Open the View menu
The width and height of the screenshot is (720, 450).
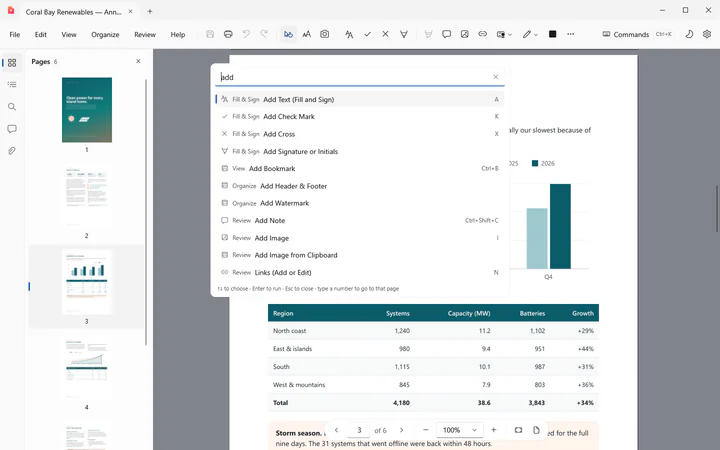pyautogui.click(x=69, y=34)
